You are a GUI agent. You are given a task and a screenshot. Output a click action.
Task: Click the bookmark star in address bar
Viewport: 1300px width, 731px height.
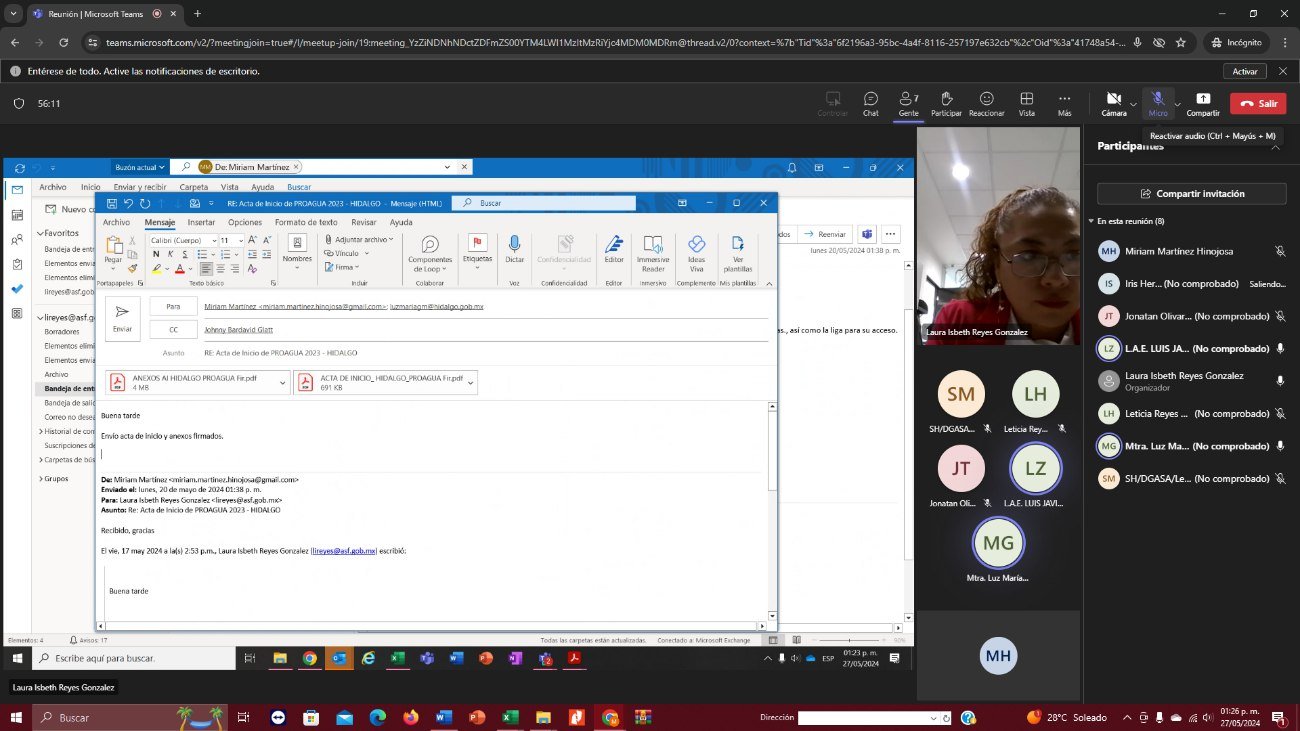1181,43
